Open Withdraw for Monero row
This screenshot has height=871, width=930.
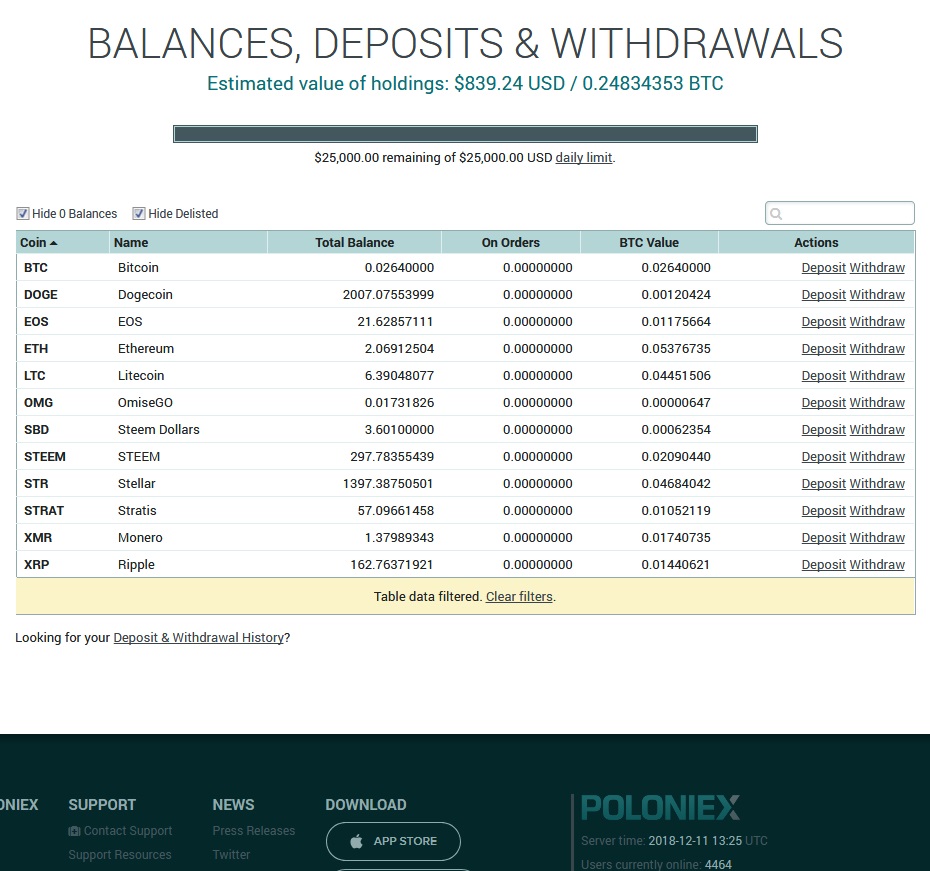click(877, 538)
